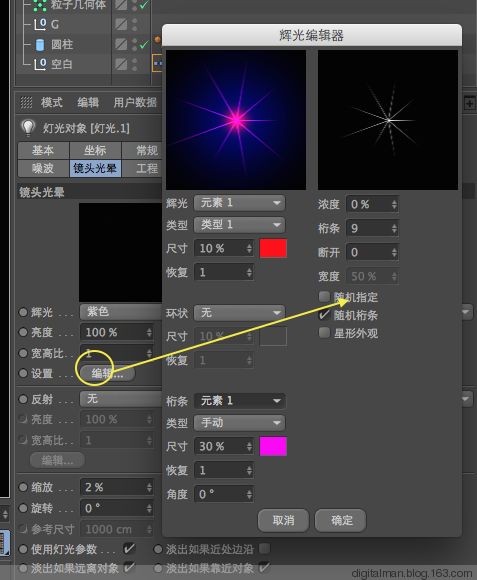The width and height of the screenshot is (477, 580).
Task: Click the white streak preview thumbnail
Action: click(x=388, y=120)
